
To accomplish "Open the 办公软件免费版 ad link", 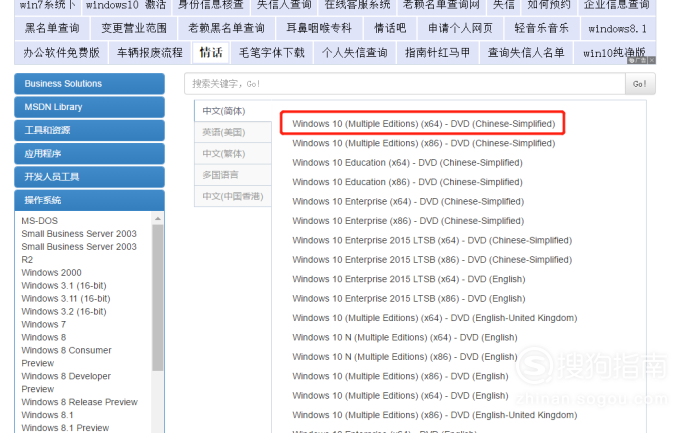I will point(61,53).
